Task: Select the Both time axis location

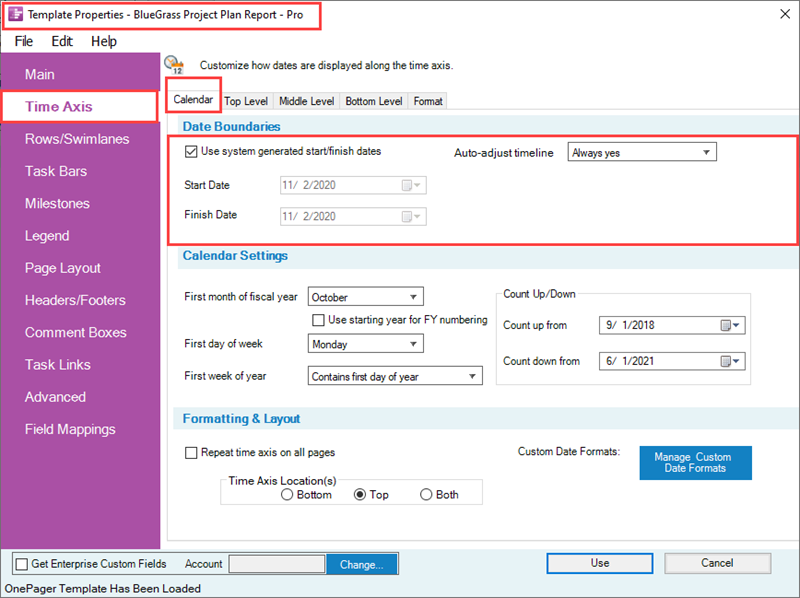Action: (426, 494)
